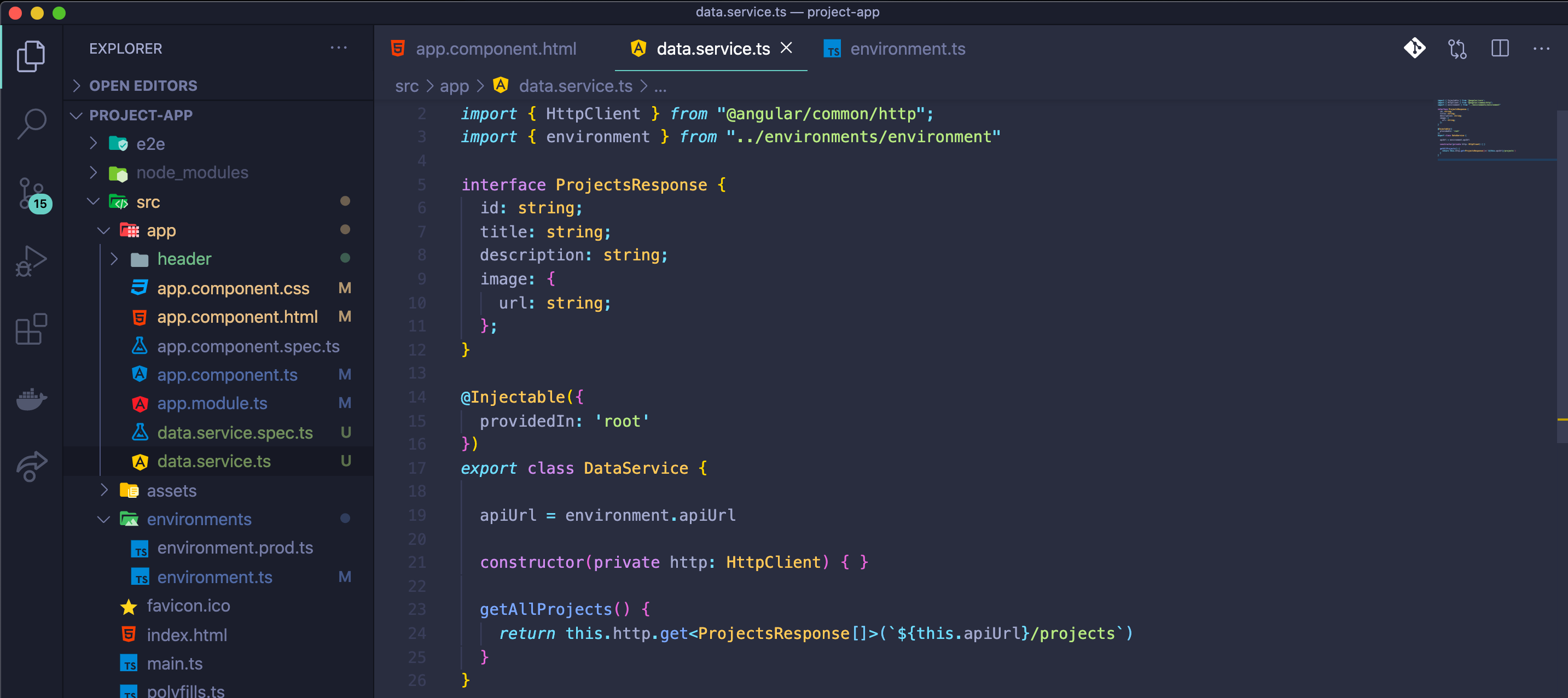Open the Docker view in activity bar
The image size is (1568, 698).
click(x=32, y=399)
